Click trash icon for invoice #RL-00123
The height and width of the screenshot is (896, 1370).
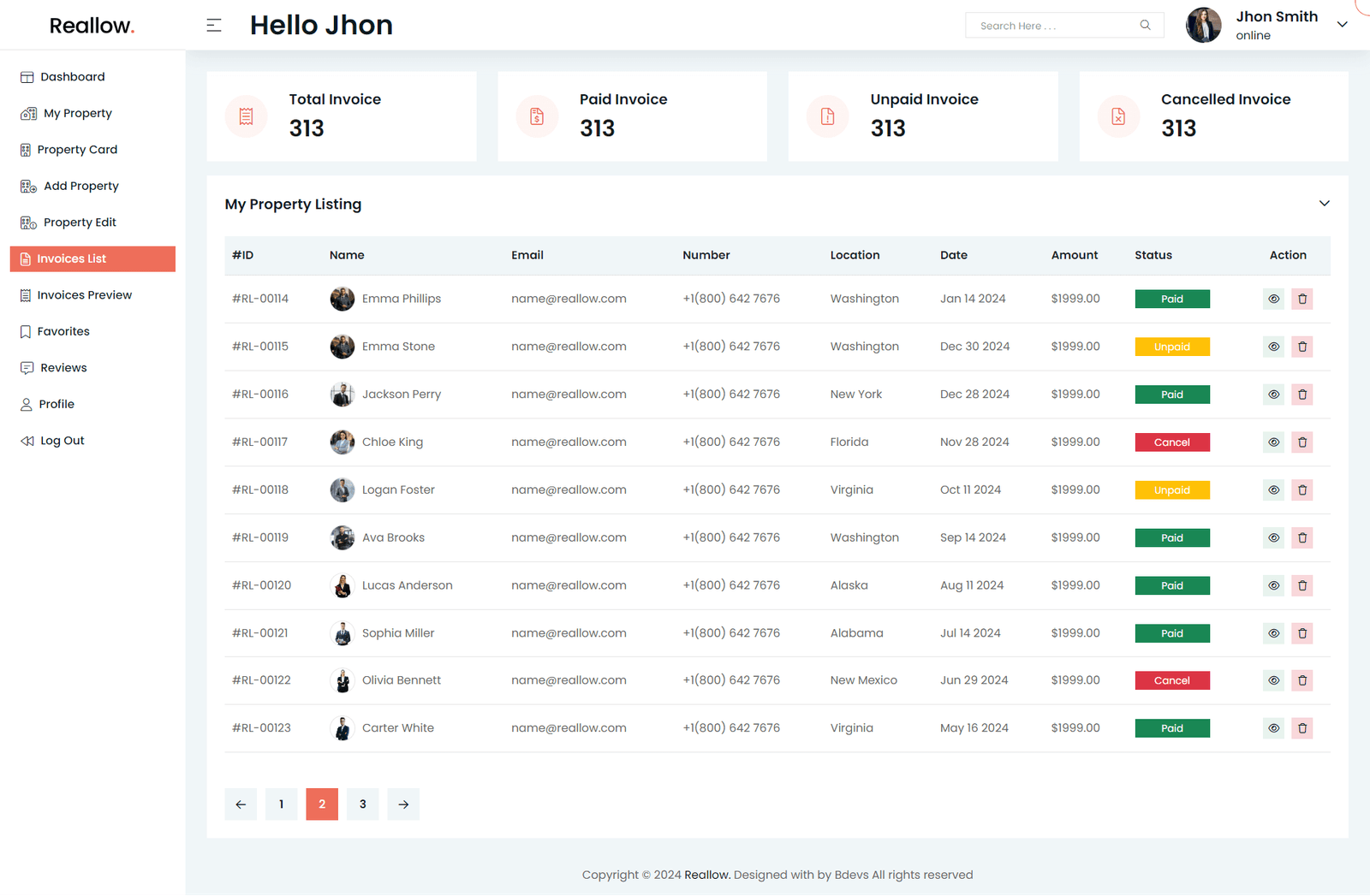(x=1302, y=728)
